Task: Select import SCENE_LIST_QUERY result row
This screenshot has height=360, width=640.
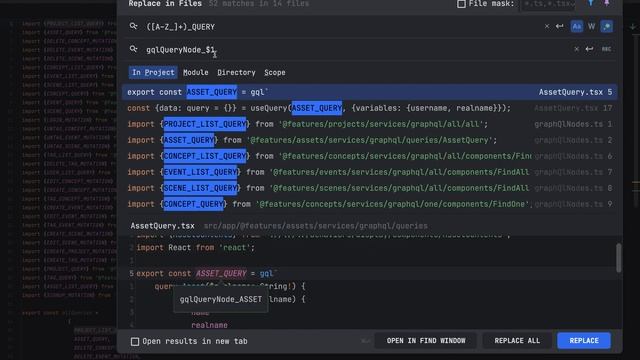Action: coord(369,188)
